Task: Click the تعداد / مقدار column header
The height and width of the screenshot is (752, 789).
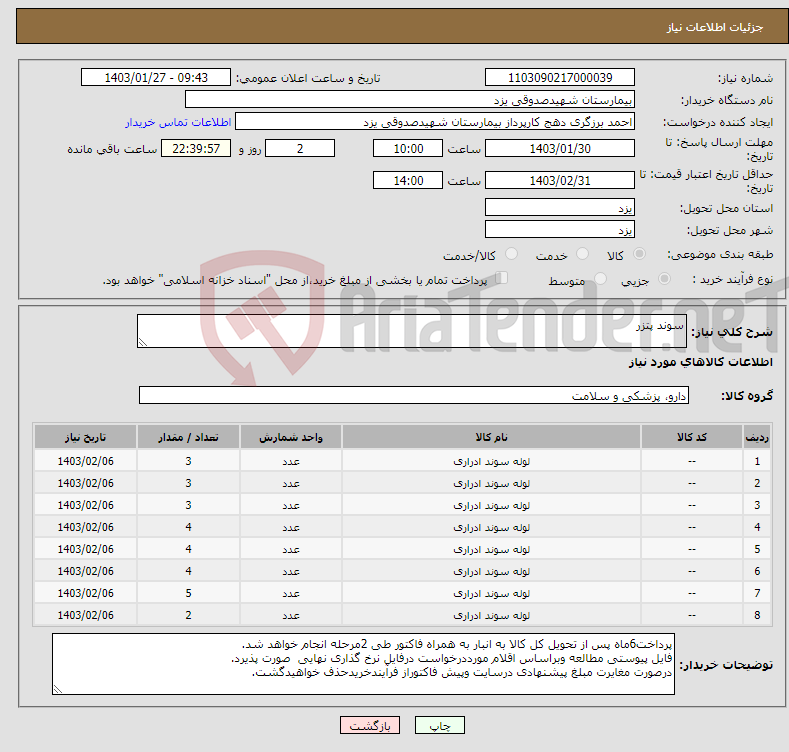Action: (188, 437)
